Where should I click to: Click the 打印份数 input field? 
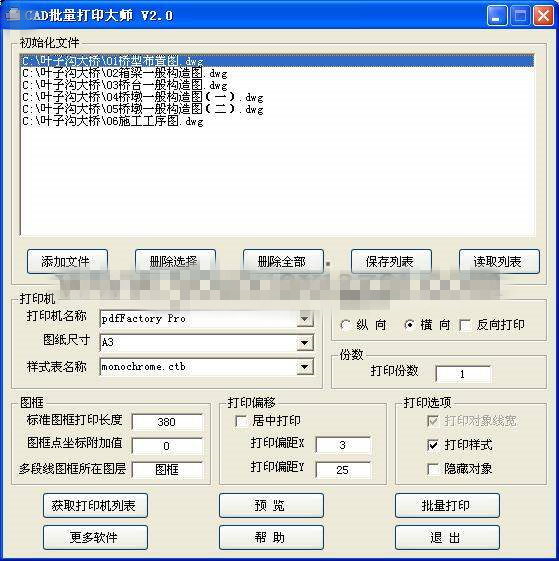[463, 374]
